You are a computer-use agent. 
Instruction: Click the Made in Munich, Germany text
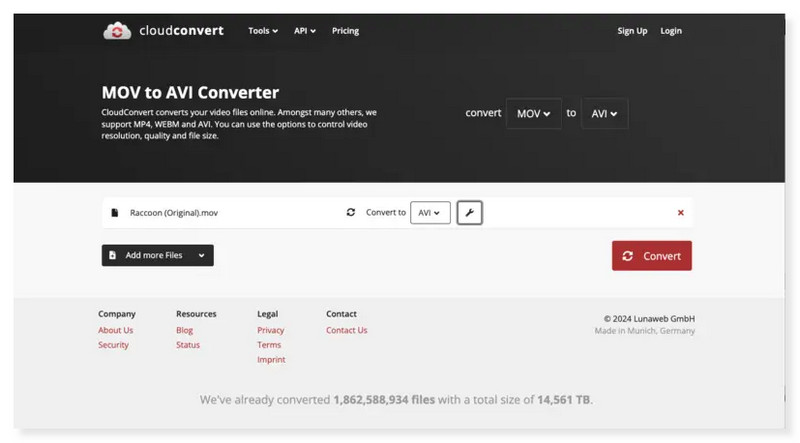point(644,331)
